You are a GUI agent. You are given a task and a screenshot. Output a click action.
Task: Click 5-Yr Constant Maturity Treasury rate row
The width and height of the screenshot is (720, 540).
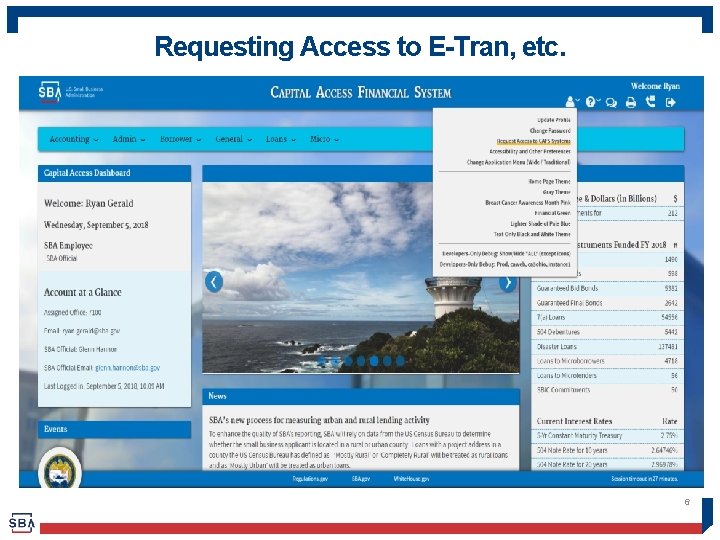click(x=607, y=435)
